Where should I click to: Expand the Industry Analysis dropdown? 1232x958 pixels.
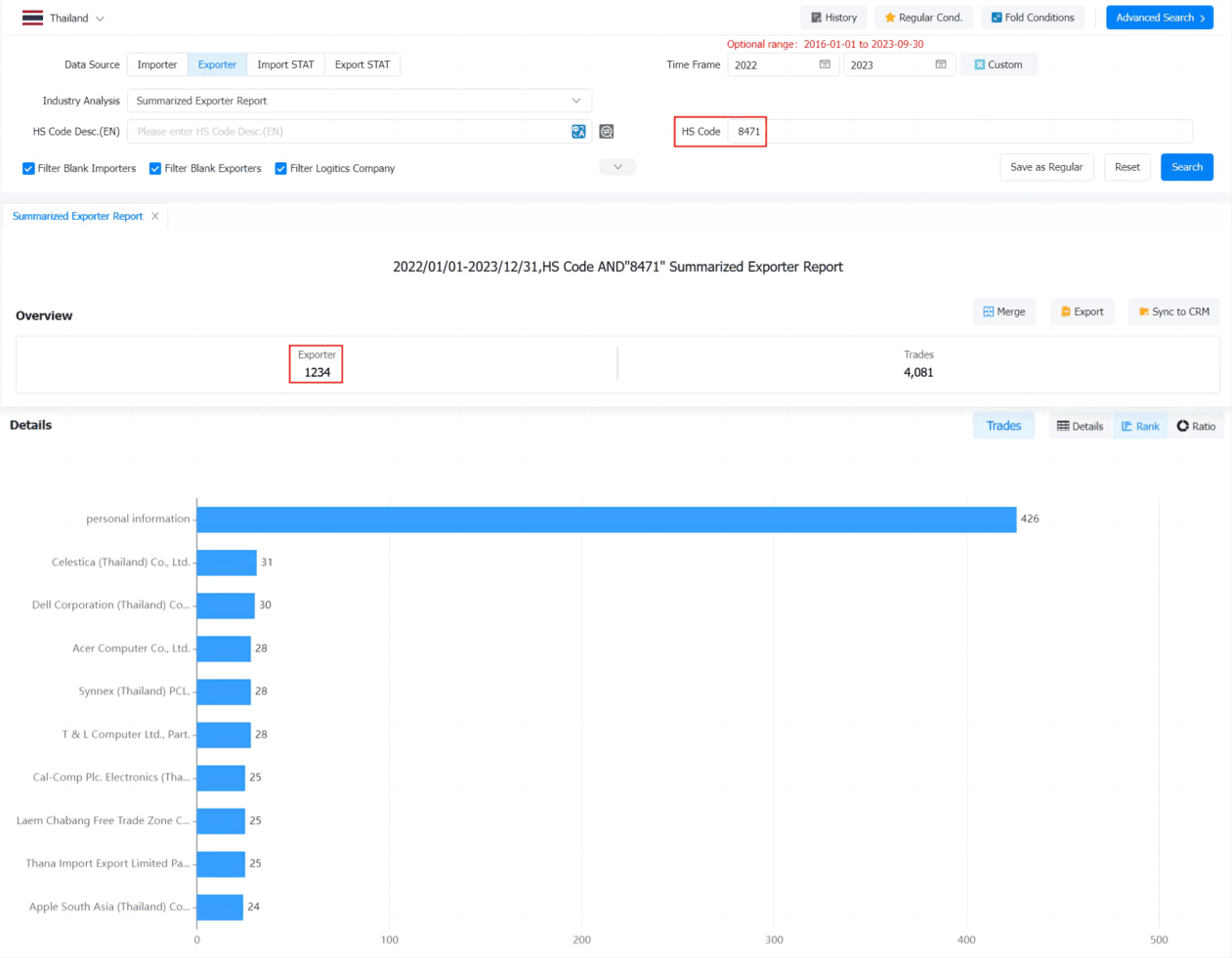click(360, 101)
